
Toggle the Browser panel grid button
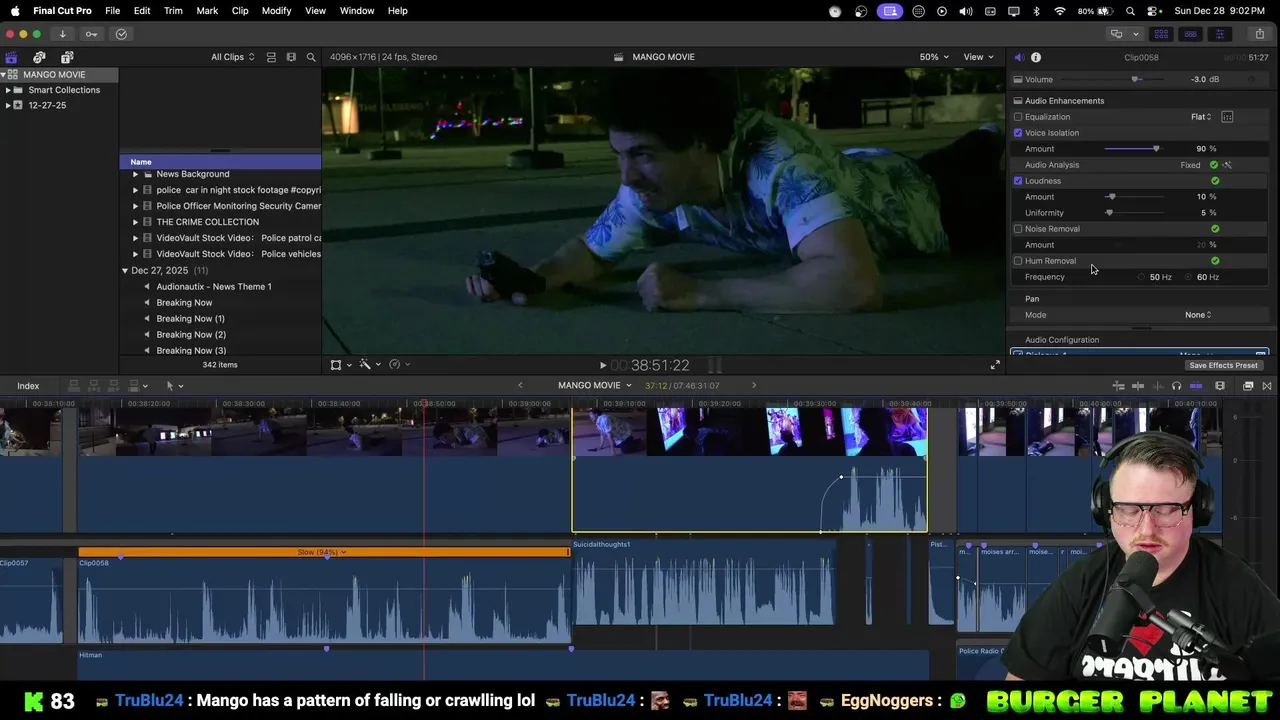pyautogui.click(x=1161, y=34)
